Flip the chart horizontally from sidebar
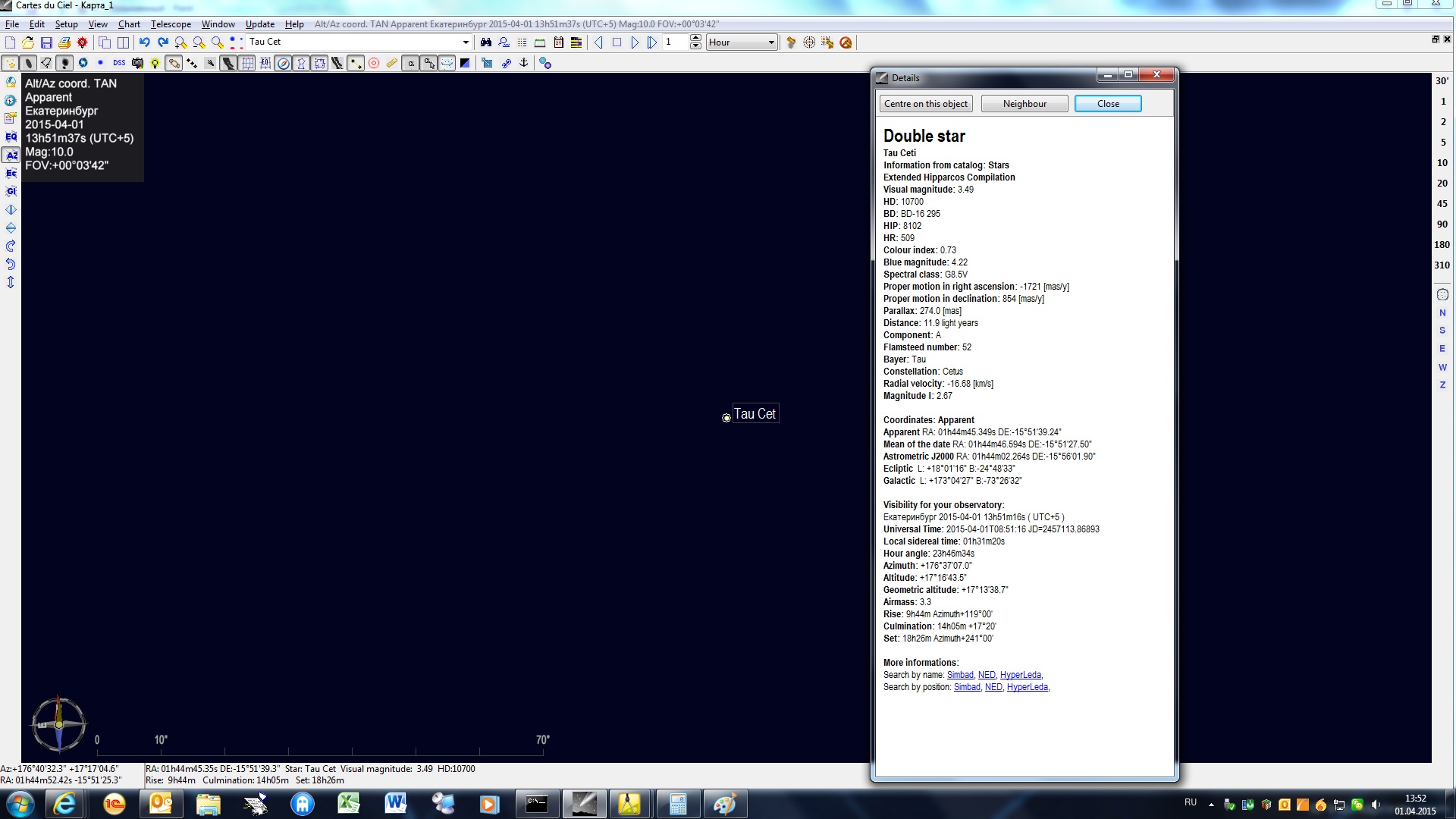The image size is (1456, 819). click(x=11, y=210)
